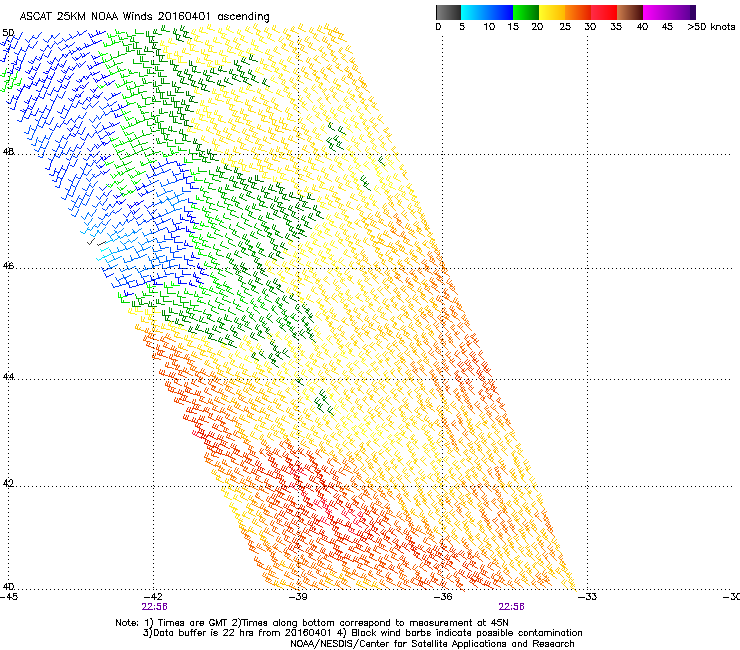Click the chart title 'ASCAT 25KM NOAA Winds 20160401 ascending'
The image size is (740, 650).
pyautogui.click(x=144, y=17)
